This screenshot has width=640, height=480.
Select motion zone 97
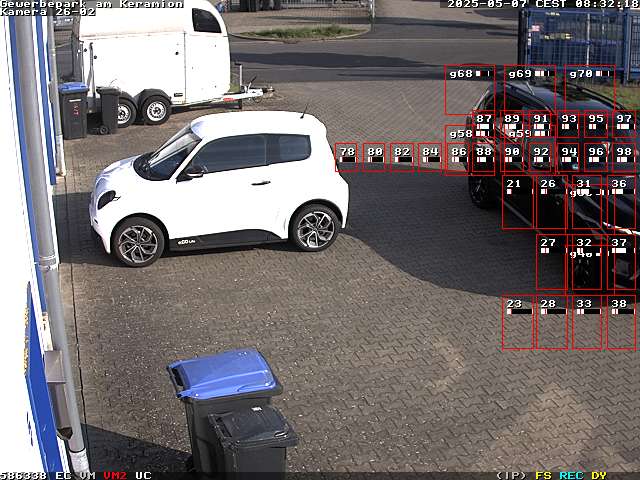click(624, 124)
